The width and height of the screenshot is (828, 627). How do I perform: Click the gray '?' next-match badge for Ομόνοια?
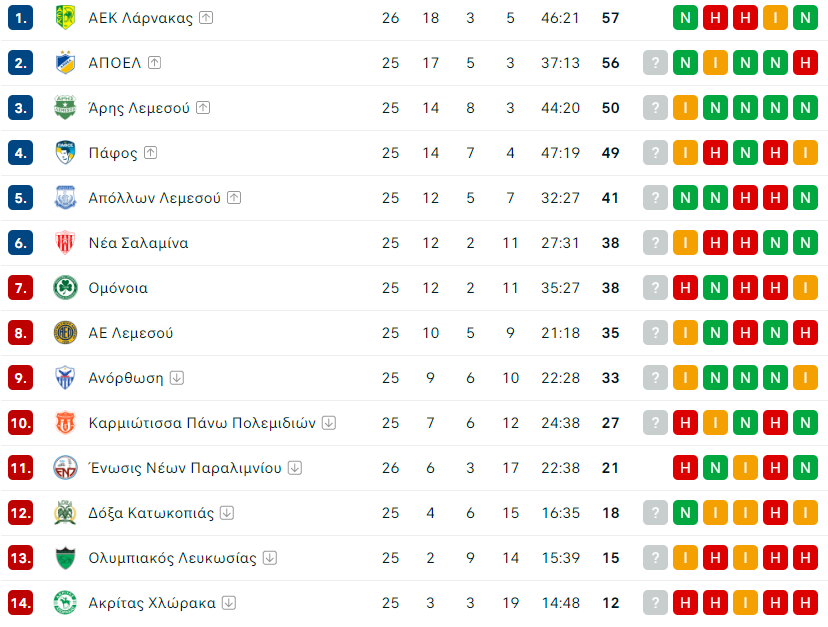[655, 288]
